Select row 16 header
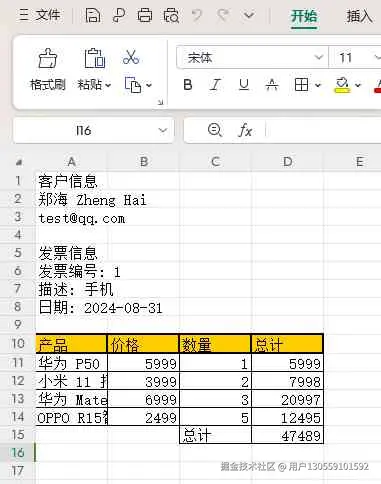The height and width of the screenshot is (484, 381). click(x=18, y=452)
